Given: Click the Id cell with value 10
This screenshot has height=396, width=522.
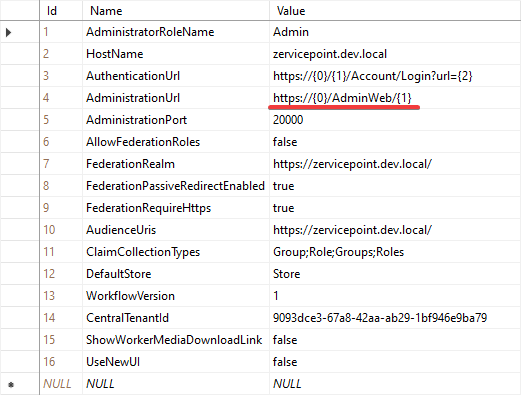Looking at the screenshot, I should [61, 230].
